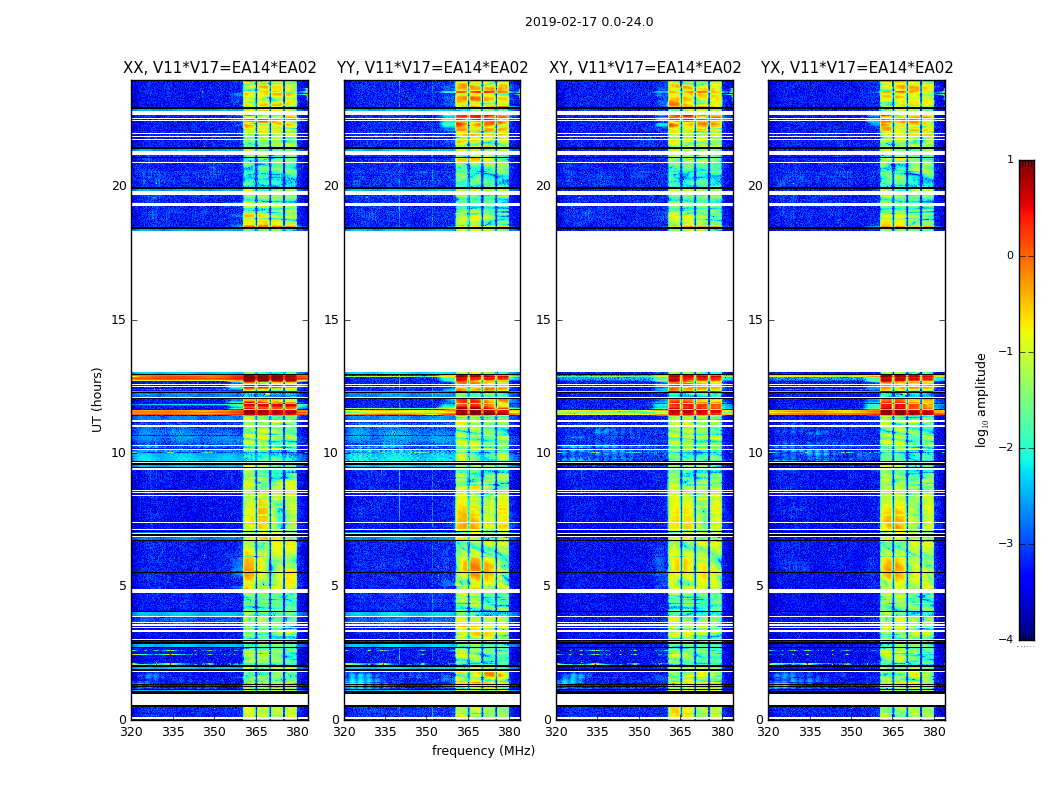The width and height of the screenshot is (1050, 800).
Task: Click the dark red top of the colorbar
Action: 1027,165
